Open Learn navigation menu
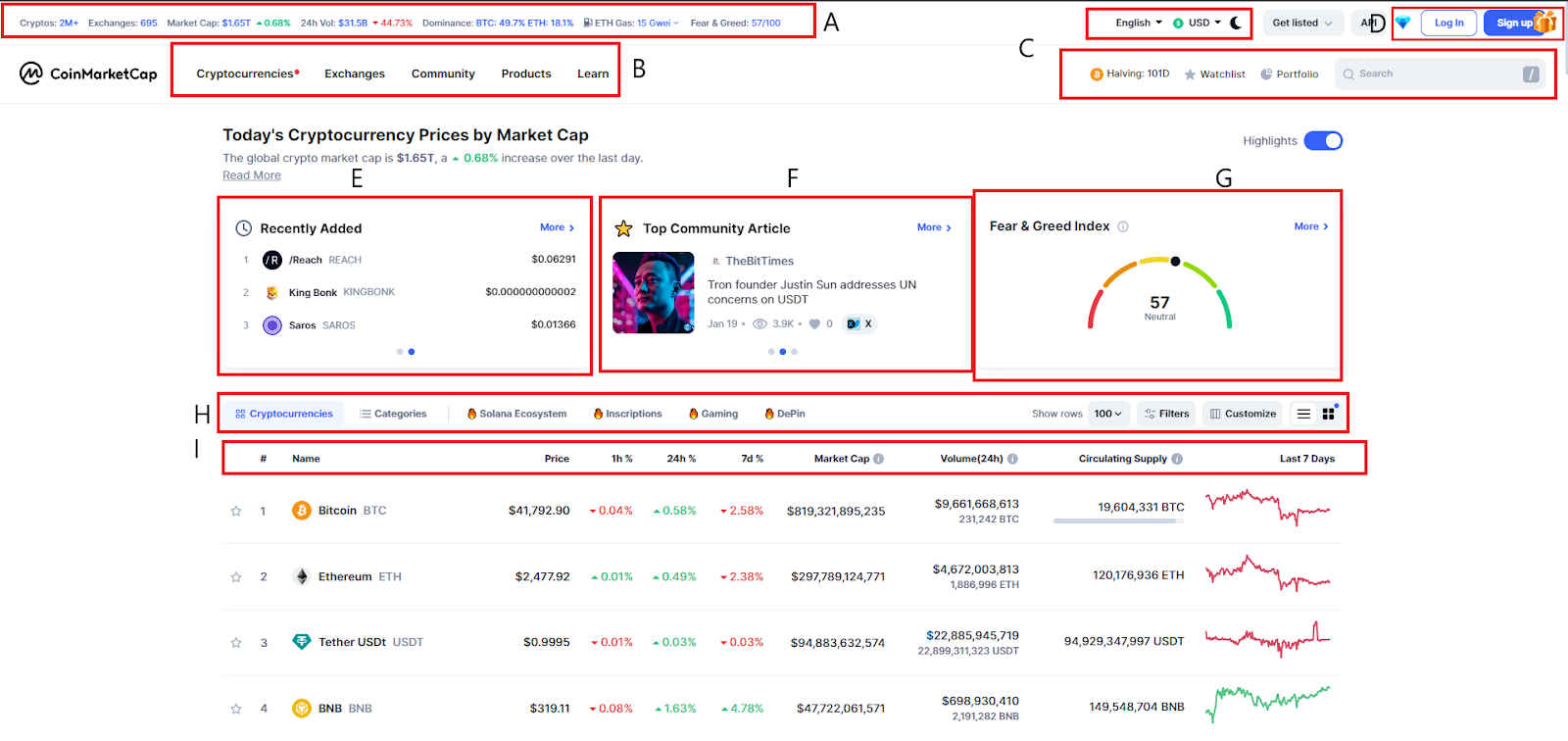This screenshot has width=1568, height=741. point(593,74)
